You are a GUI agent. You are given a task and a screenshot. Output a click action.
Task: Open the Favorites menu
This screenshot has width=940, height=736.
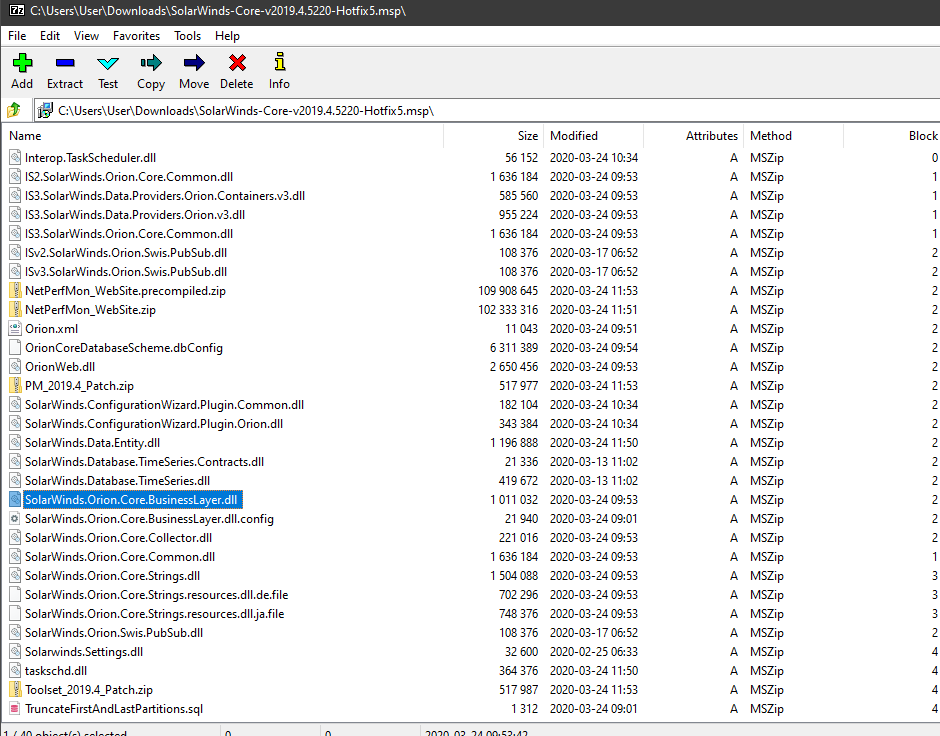tap(136, 35)
